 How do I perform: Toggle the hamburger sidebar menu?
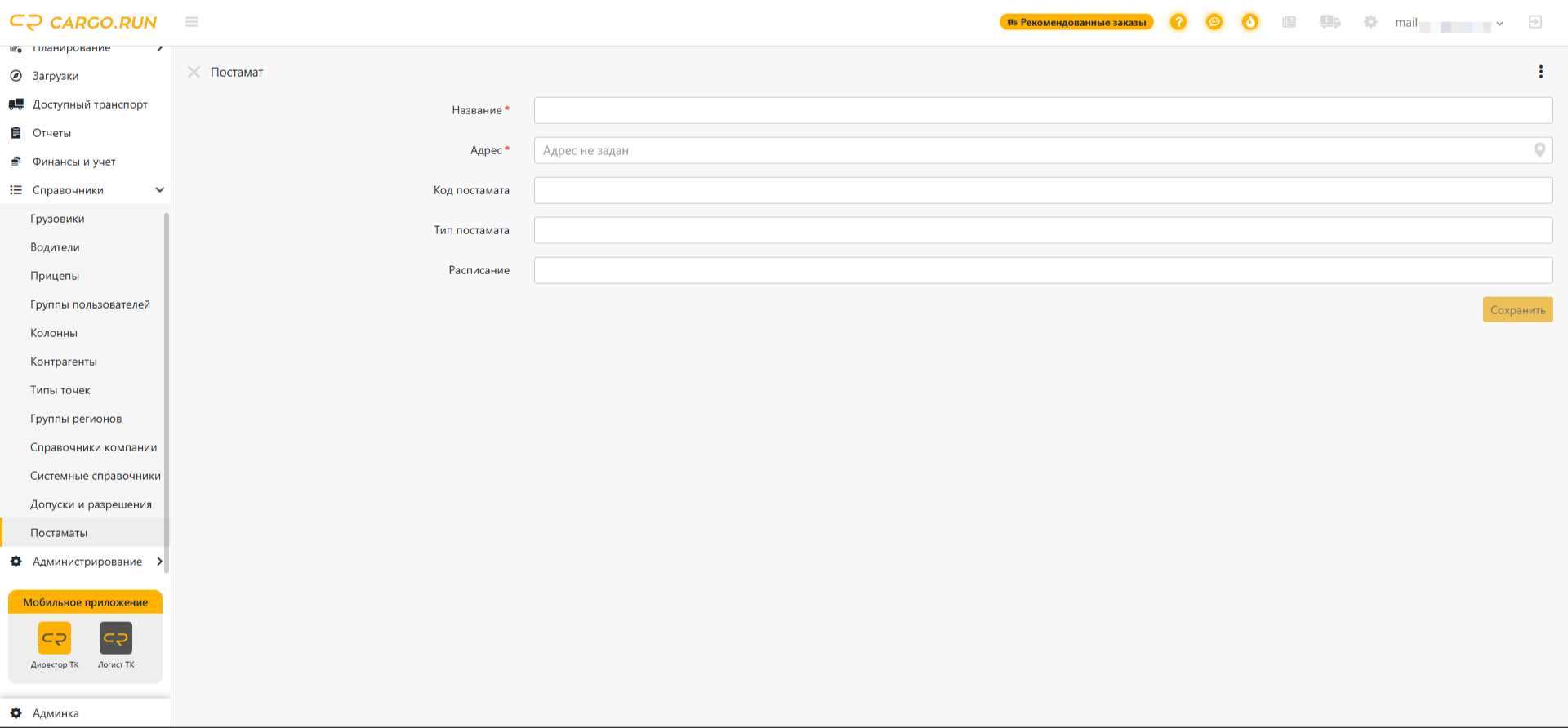pyautogui.click(x=192, y=22)
